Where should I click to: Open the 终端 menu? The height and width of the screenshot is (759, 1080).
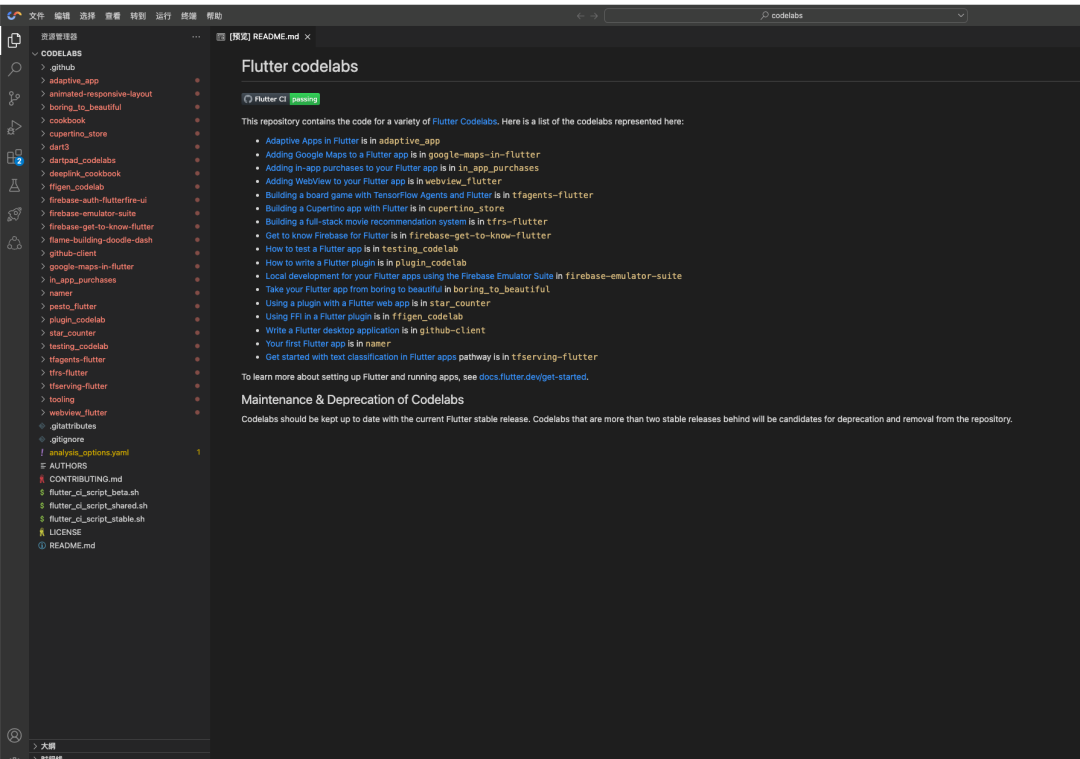[x=189, y=16]
